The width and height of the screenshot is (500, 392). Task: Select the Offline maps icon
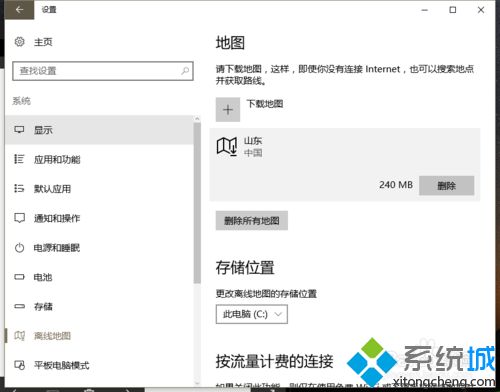click(19, 336)
